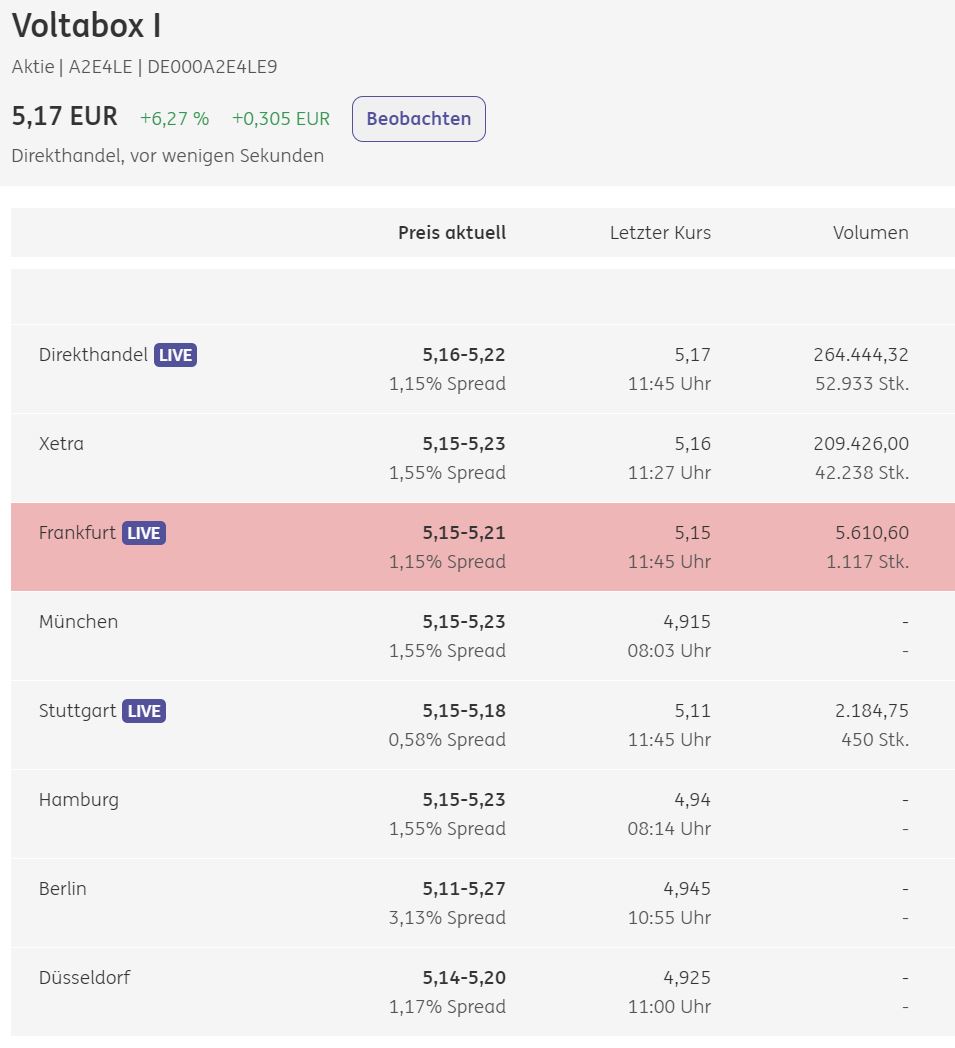The image size is (955, 1048).
Task: Click the LIVE badge next to Direkthandel
Action: tap(175, 354)
